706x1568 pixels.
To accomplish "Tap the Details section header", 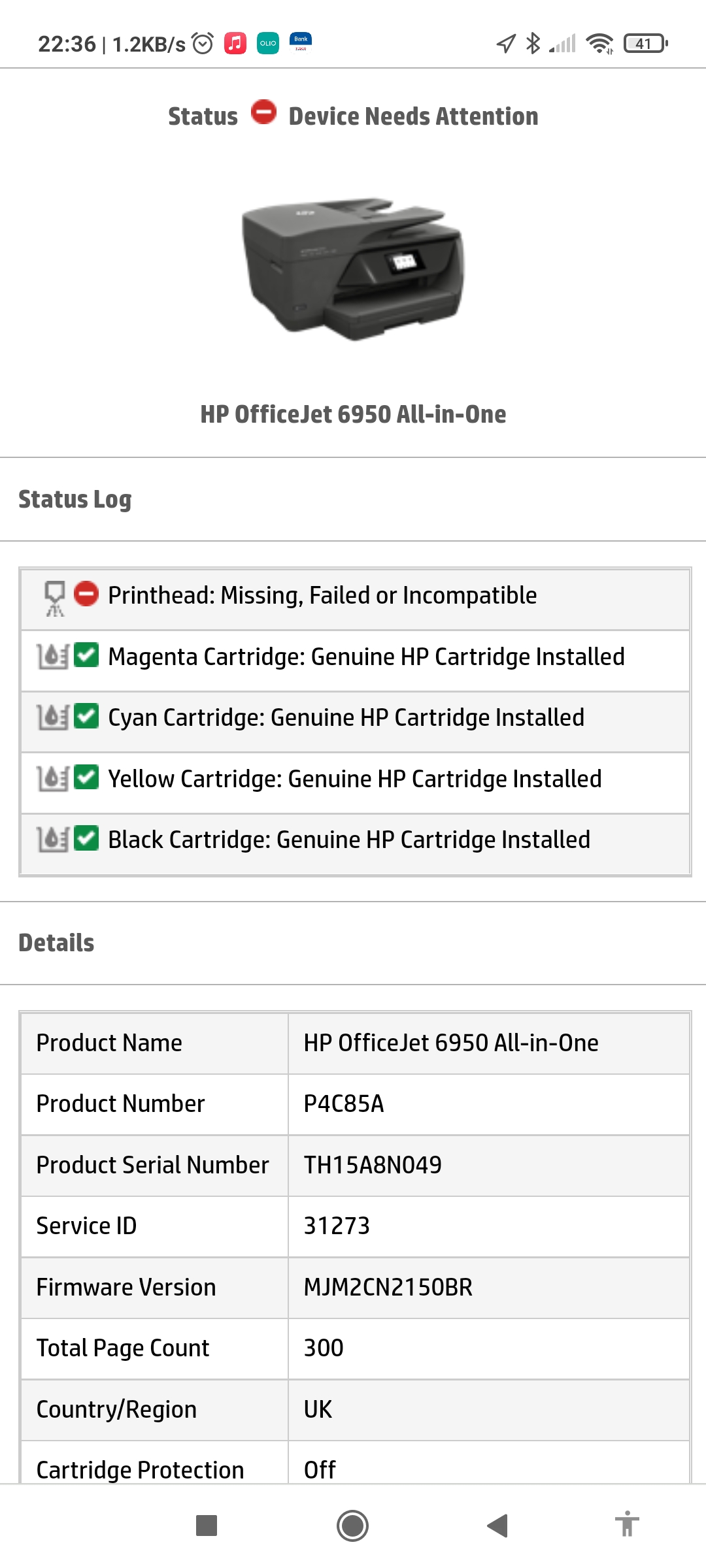I will tap(56, 943).
